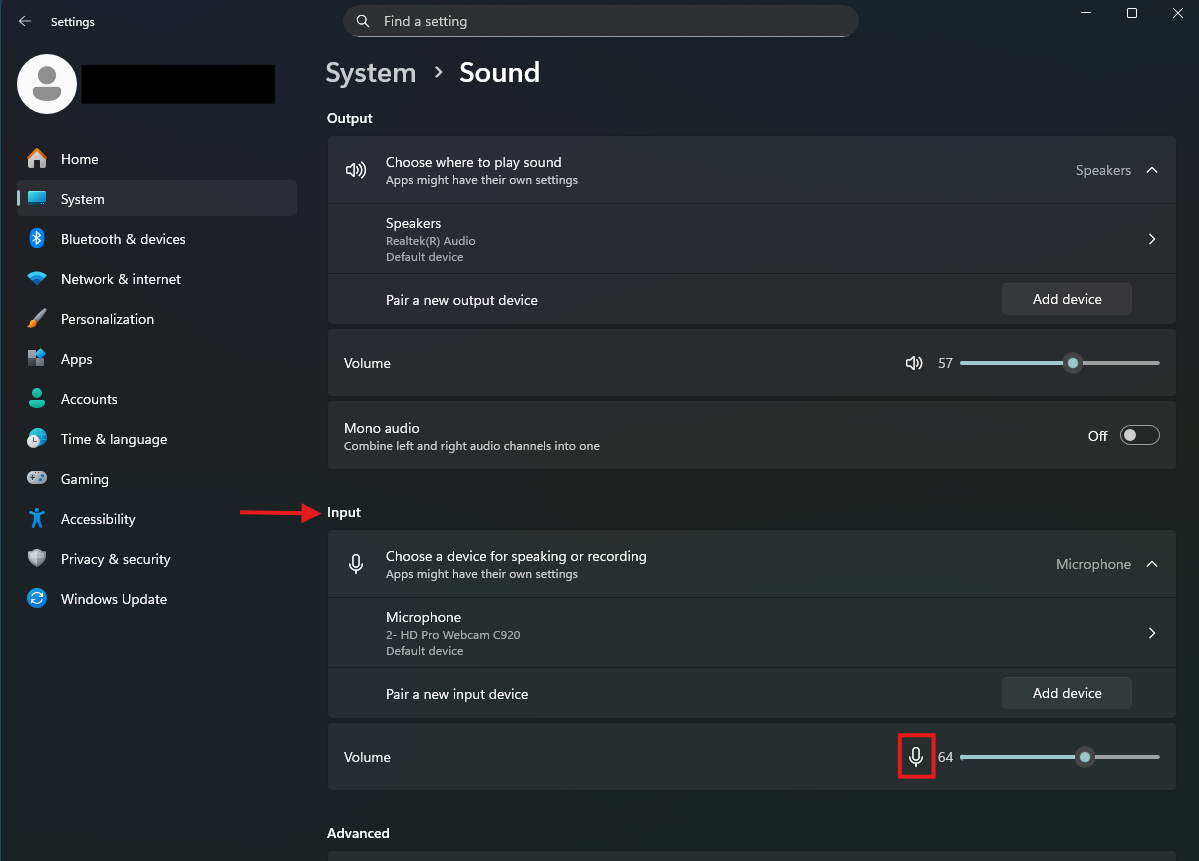
Task: Click the Personalization paintbrush icon
Action: (x=37, y=319)
